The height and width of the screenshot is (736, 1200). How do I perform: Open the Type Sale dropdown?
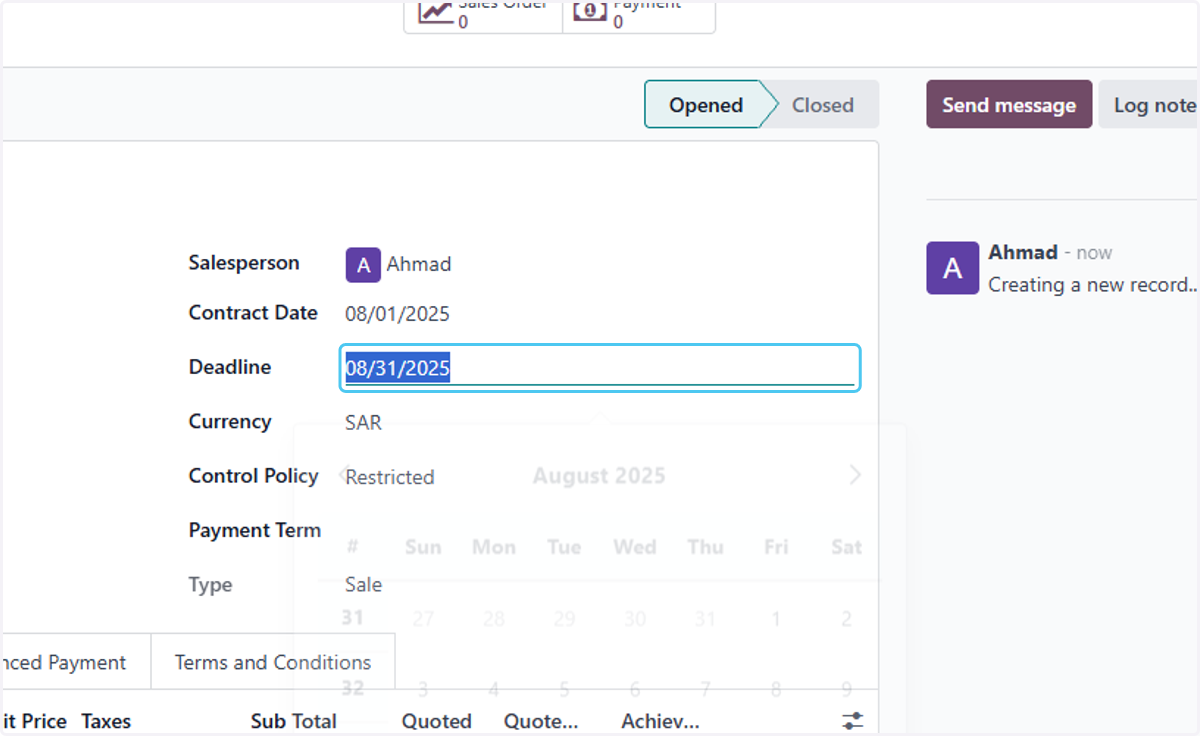pyautogui.click(x=364, y=585)
